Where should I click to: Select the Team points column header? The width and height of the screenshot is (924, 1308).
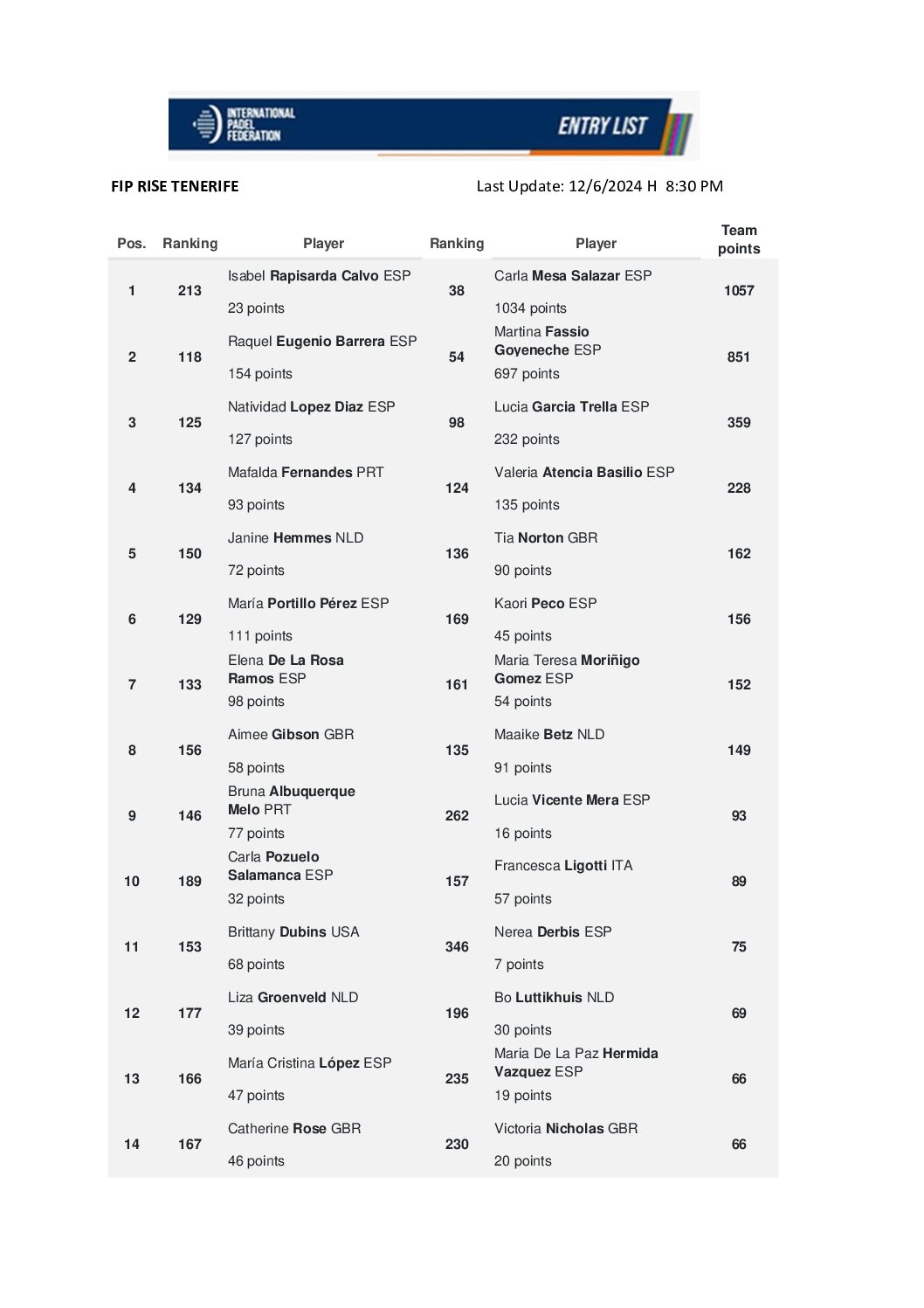[x=739, y=239]
